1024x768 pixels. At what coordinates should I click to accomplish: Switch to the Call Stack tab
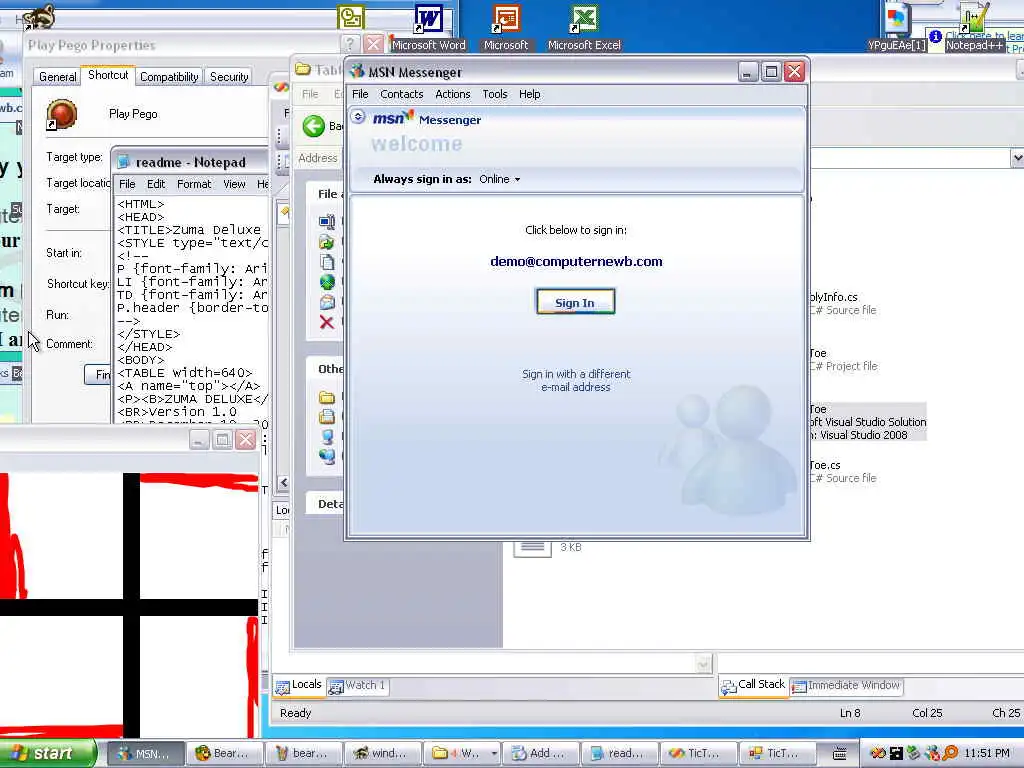754,685
